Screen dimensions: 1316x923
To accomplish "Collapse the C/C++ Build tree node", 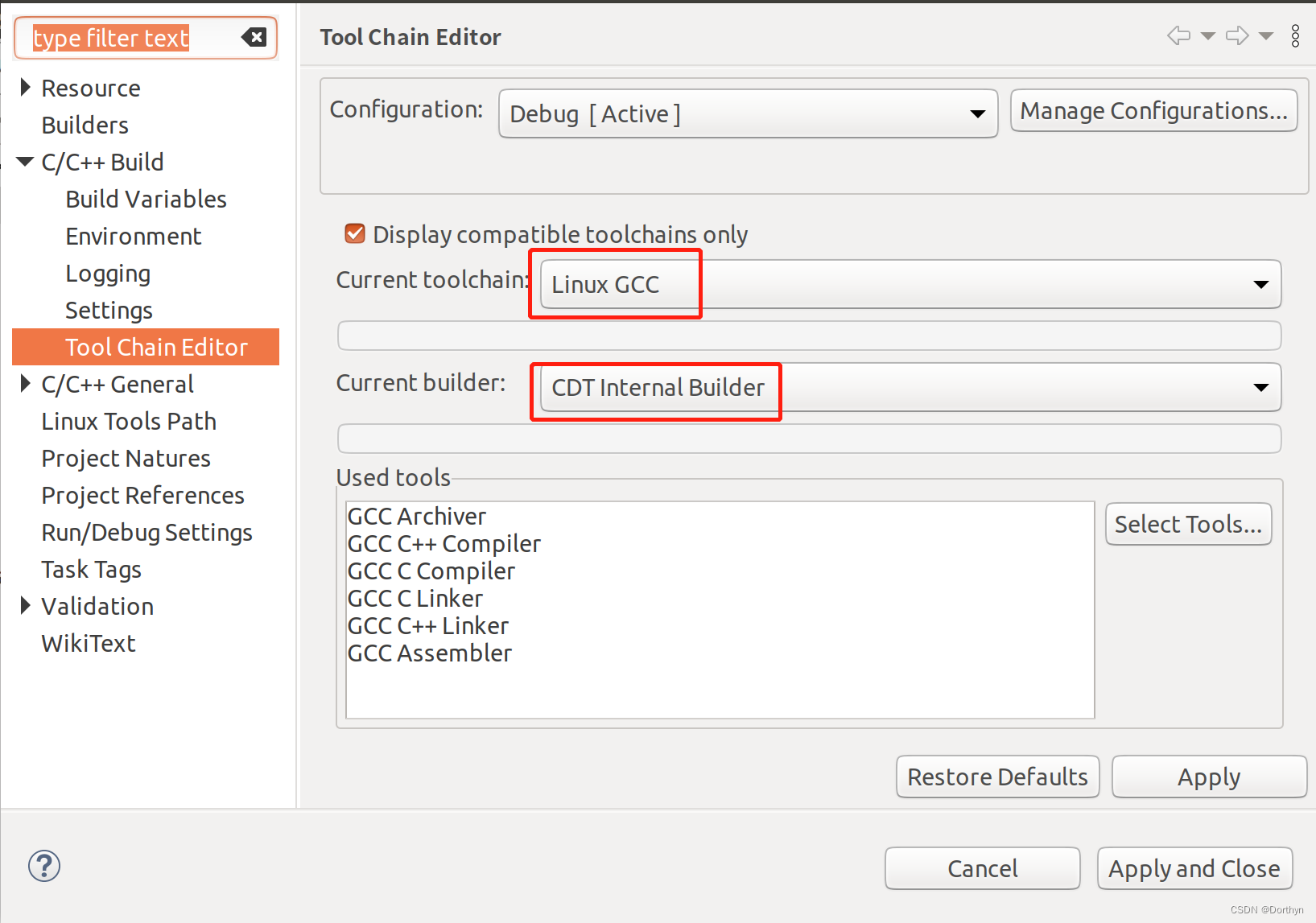I will pos(26,162).
